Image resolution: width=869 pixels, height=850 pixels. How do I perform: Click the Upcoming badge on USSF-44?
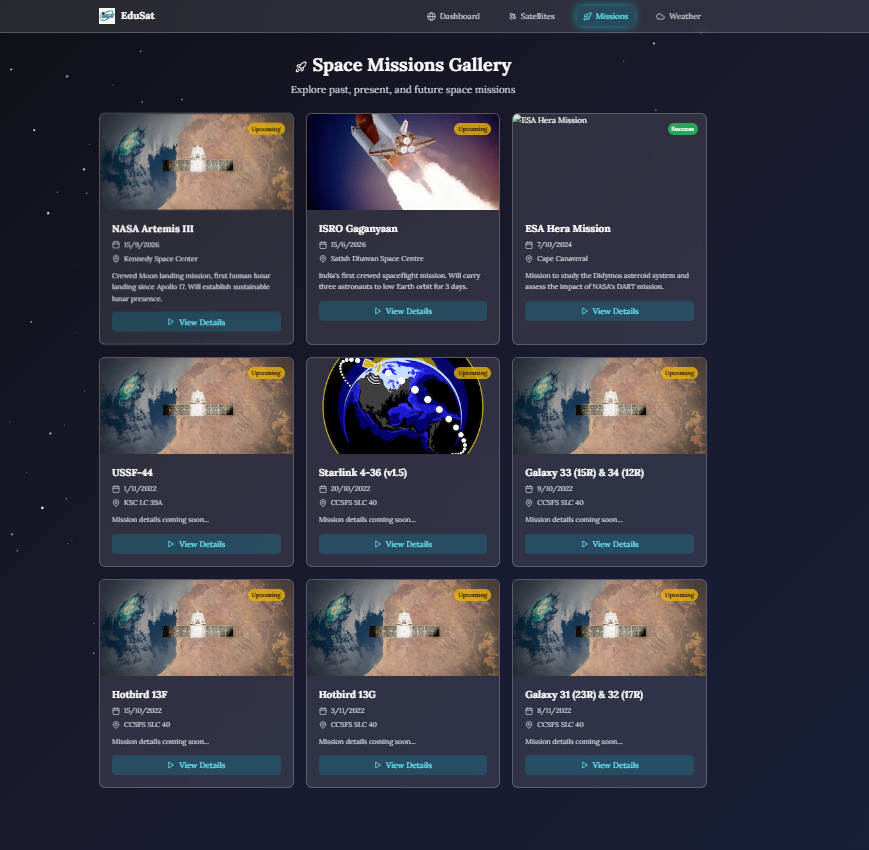click(x=266, y=373)
